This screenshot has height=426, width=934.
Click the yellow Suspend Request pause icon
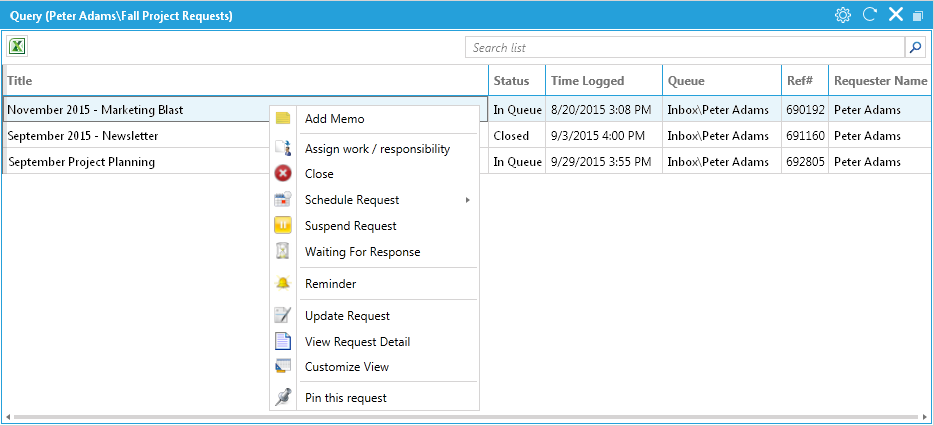pyautogui.click(x=283, y=226)
